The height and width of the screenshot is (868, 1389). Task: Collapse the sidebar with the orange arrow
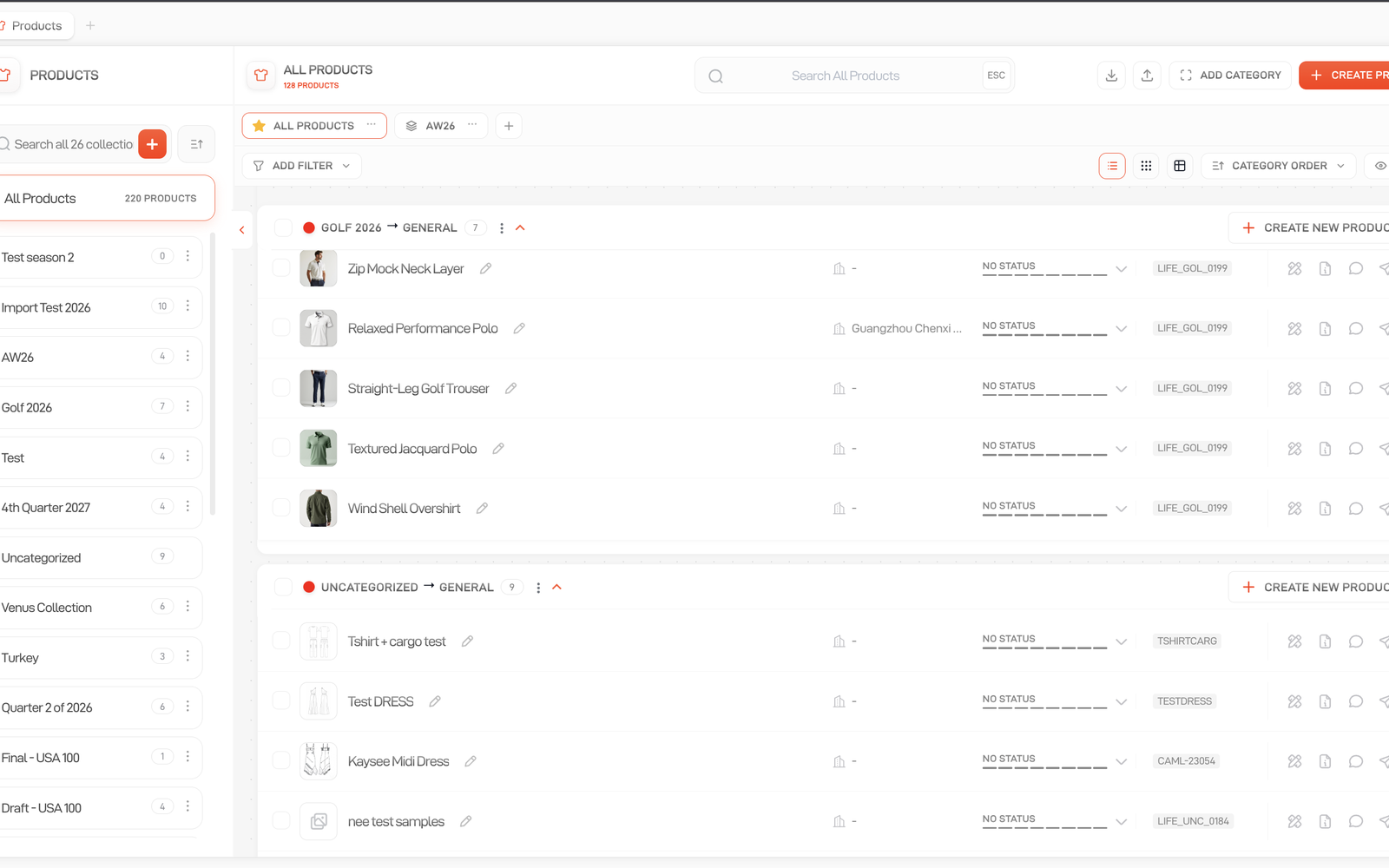[x=242, y=230]
